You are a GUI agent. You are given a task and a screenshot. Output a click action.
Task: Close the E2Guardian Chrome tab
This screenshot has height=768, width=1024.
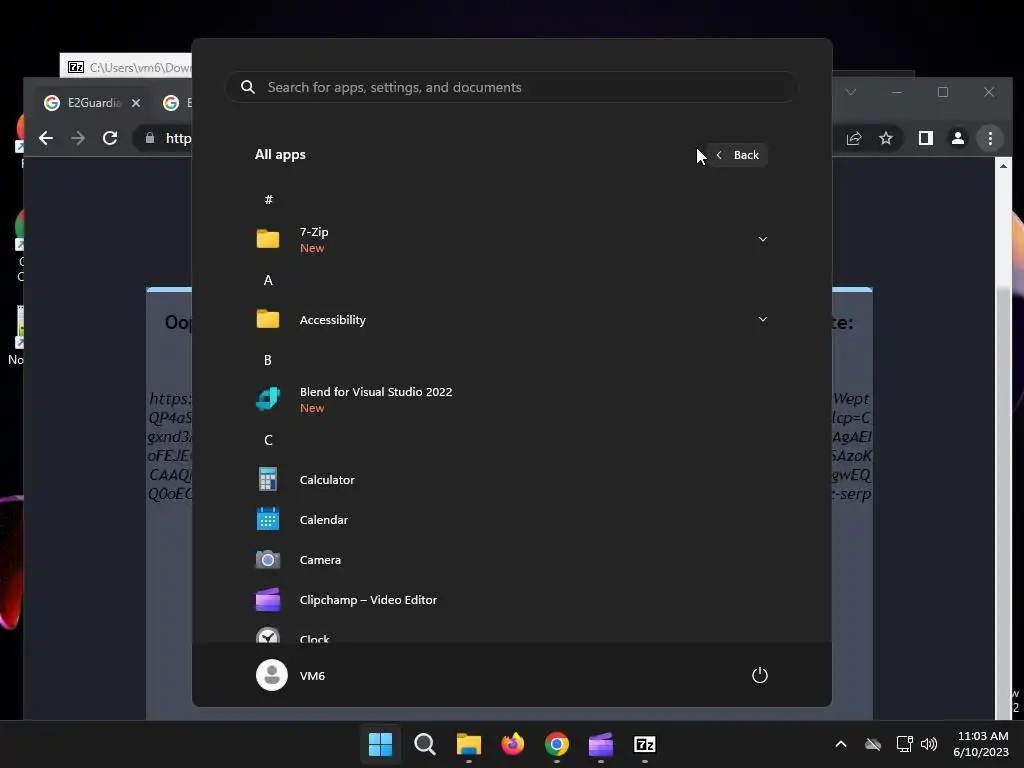coord(136,103)
